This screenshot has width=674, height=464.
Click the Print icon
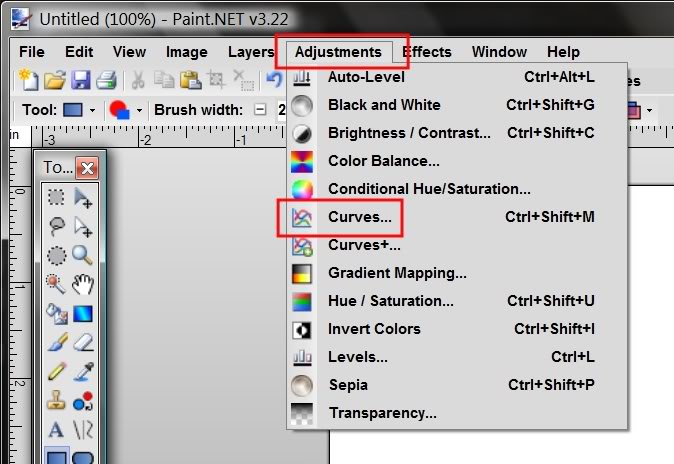(x=107, y=80)
